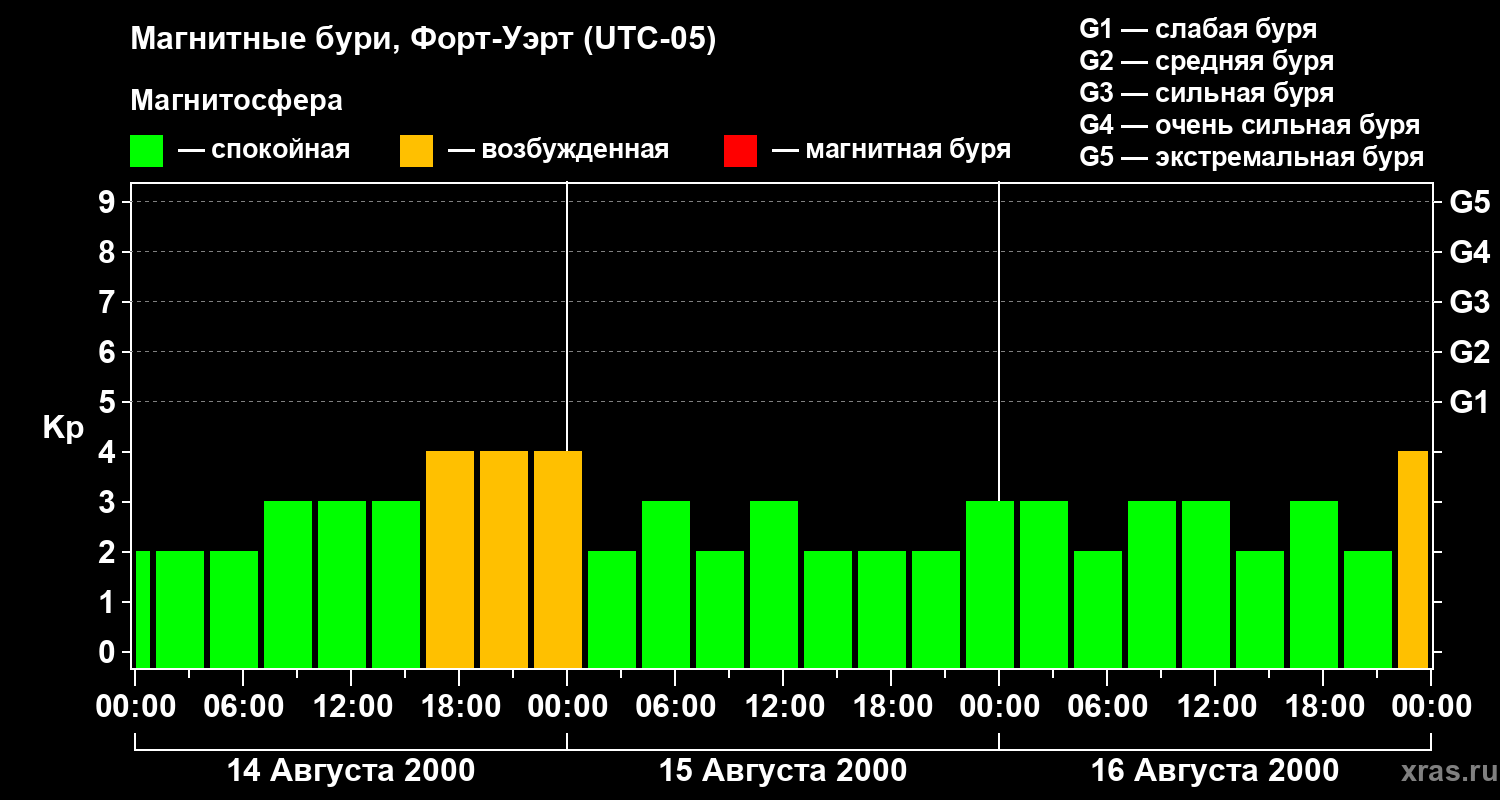Click the '— магнитная буря' legend text
This screenshot has width=1500, height=800.
point(891,151)
